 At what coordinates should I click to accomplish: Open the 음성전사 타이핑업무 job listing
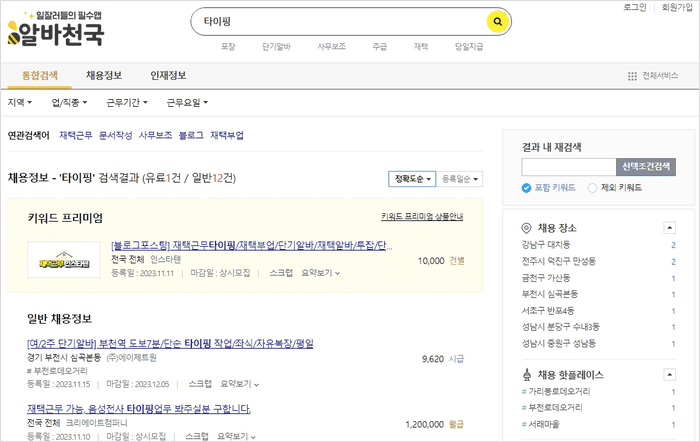(x=139, y=409)
